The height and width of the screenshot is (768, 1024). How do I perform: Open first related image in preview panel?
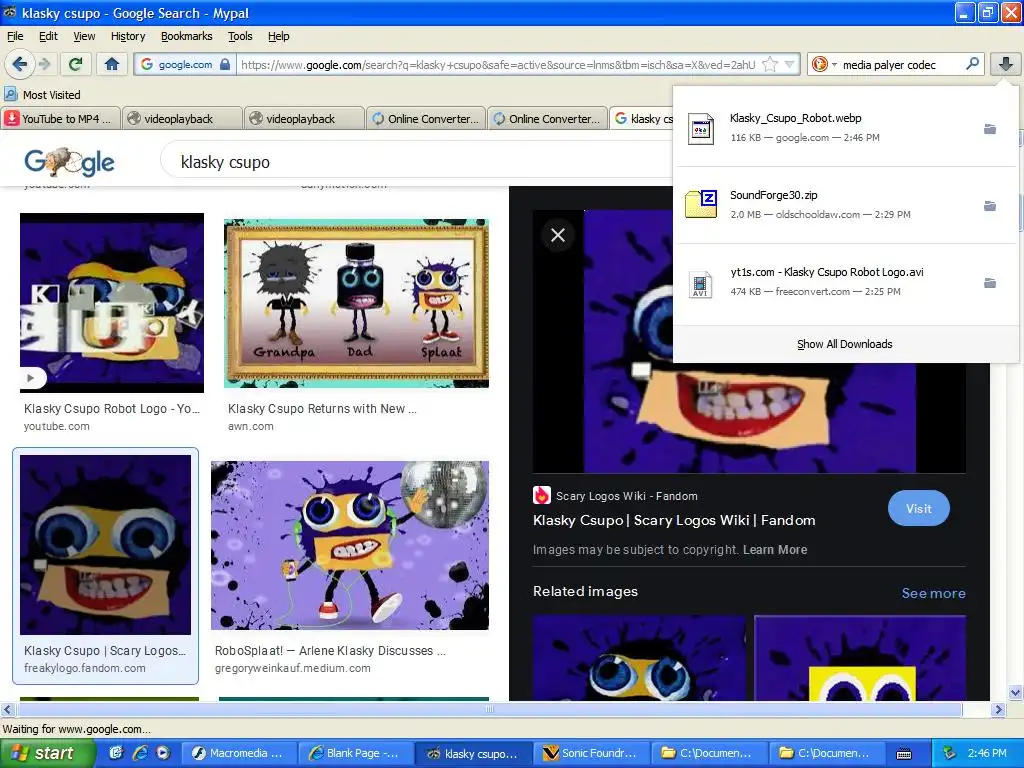(639, 658)
